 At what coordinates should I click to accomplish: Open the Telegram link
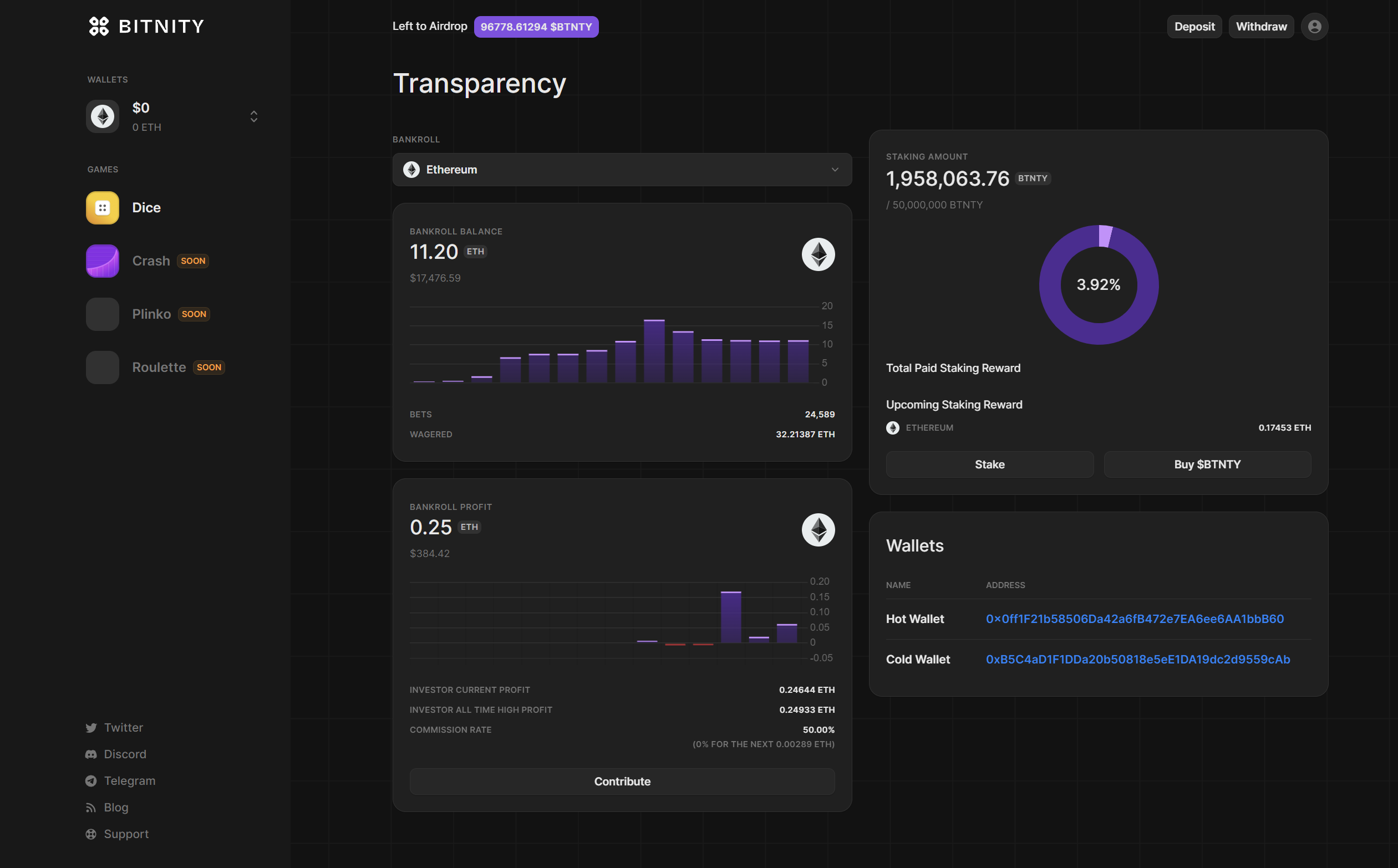pyautogui.click(x=130, y=781)
